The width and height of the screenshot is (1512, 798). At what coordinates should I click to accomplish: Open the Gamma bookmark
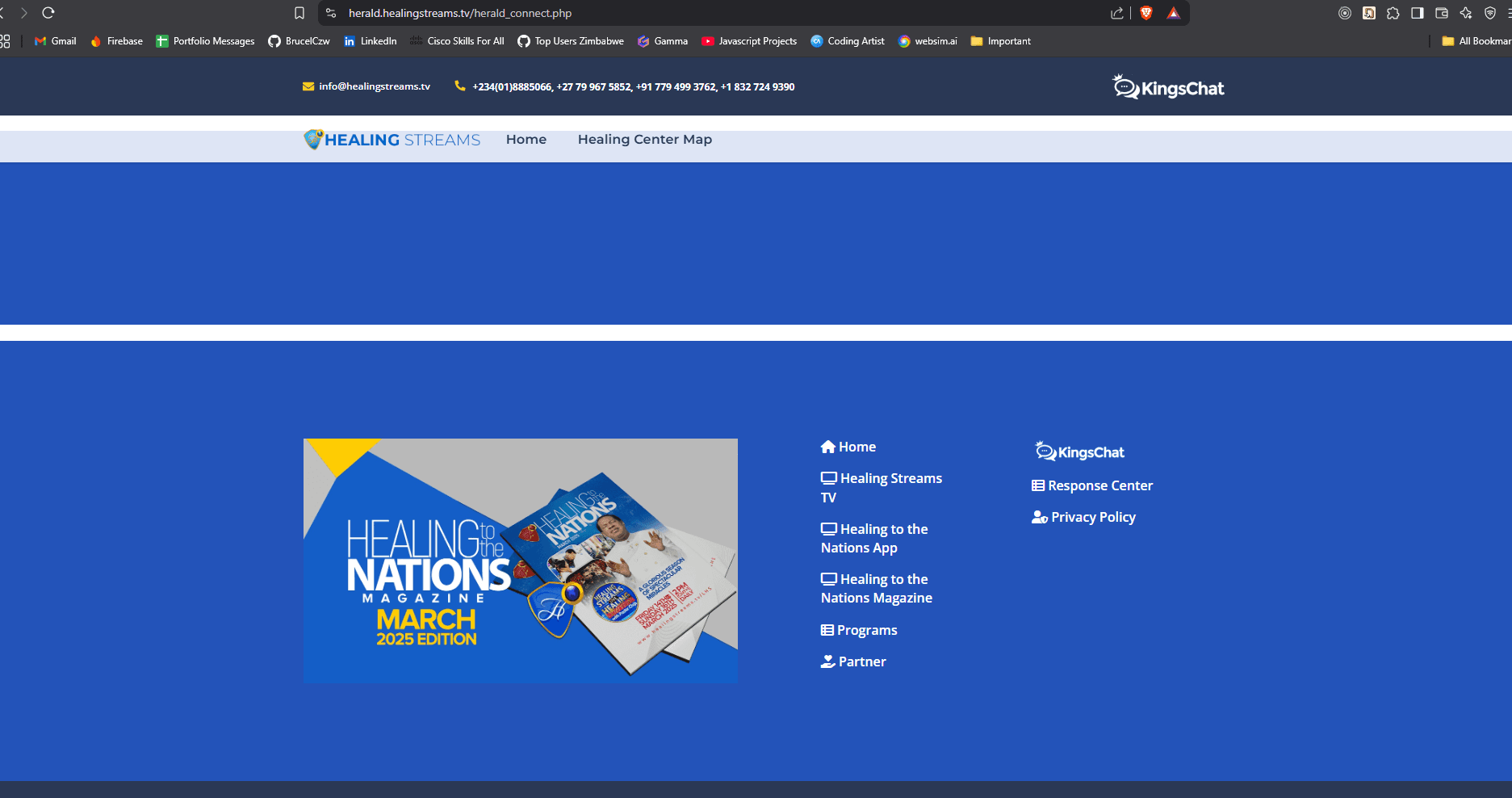point(663,41)
